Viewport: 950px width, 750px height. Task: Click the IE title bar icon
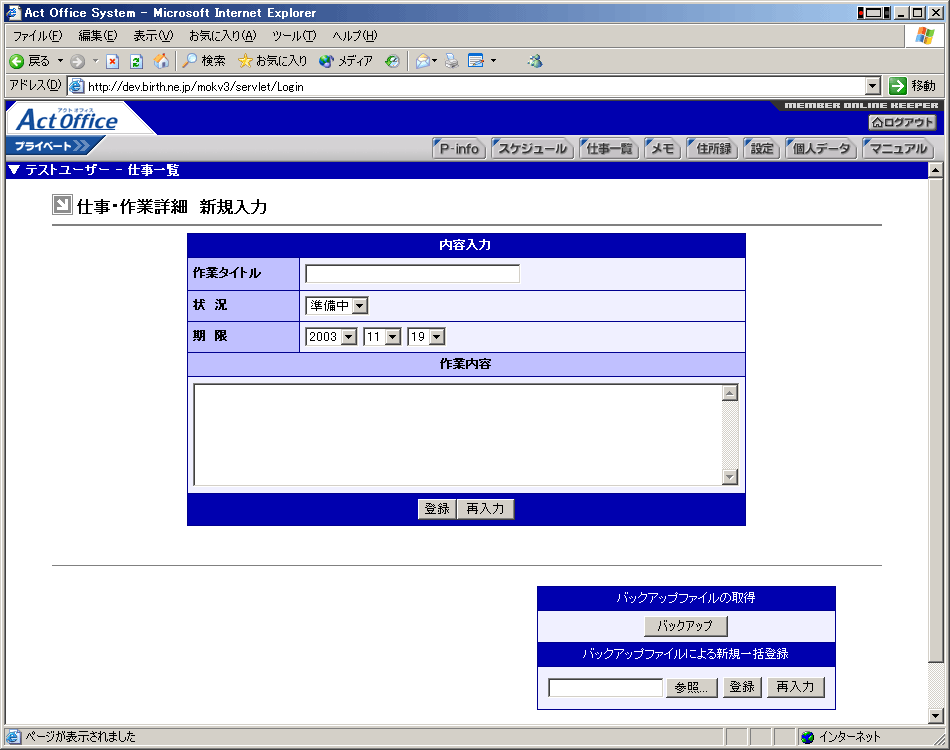13,13
